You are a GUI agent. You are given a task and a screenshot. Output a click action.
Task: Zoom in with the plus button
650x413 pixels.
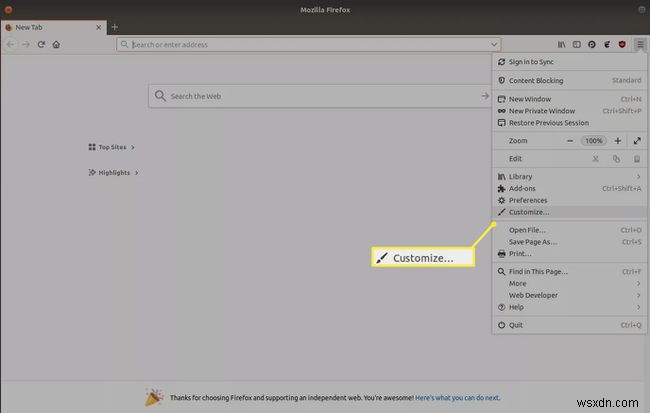618,141
